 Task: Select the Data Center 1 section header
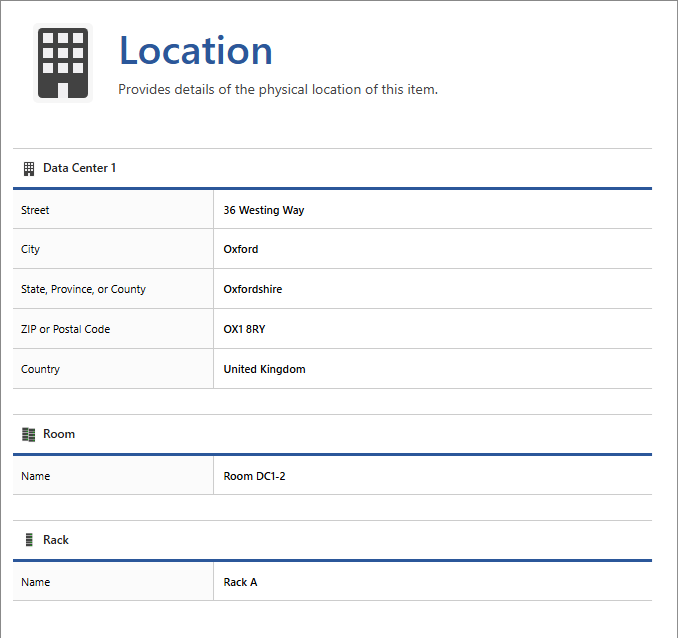pos(79,168)
